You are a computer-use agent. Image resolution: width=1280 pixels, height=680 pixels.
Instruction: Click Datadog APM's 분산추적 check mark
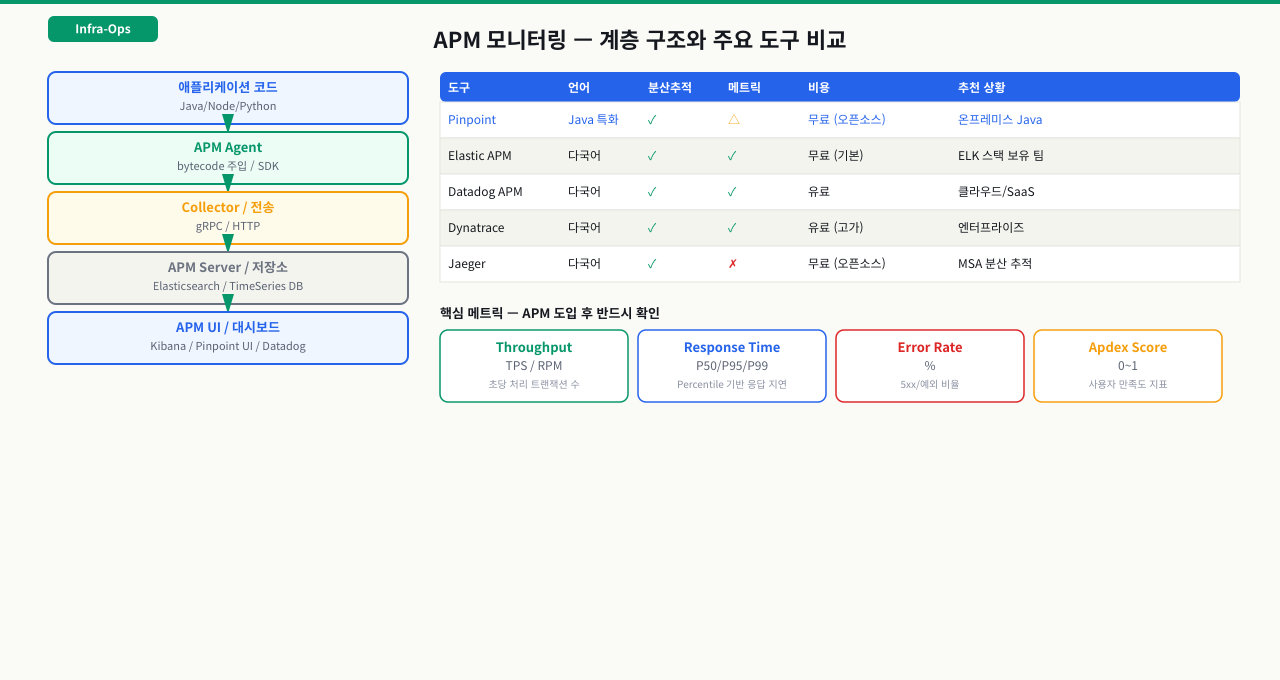point(652,192)
